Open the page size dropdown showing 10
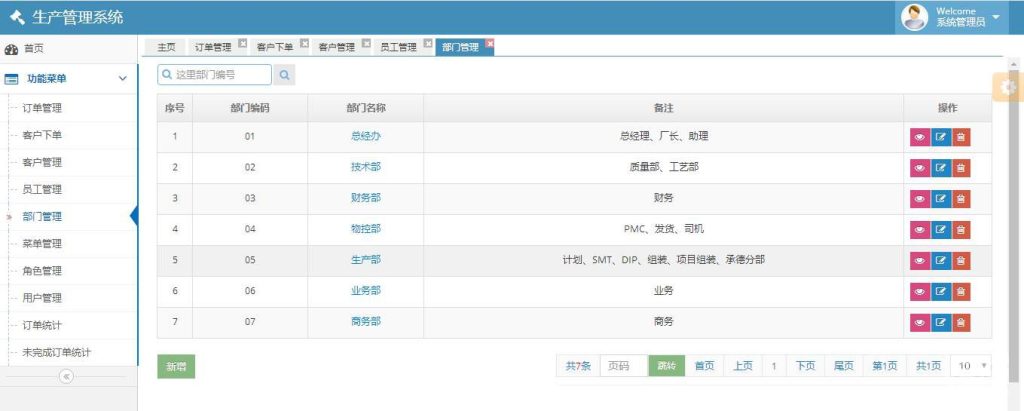1024x411 pixels. point(971,366)
